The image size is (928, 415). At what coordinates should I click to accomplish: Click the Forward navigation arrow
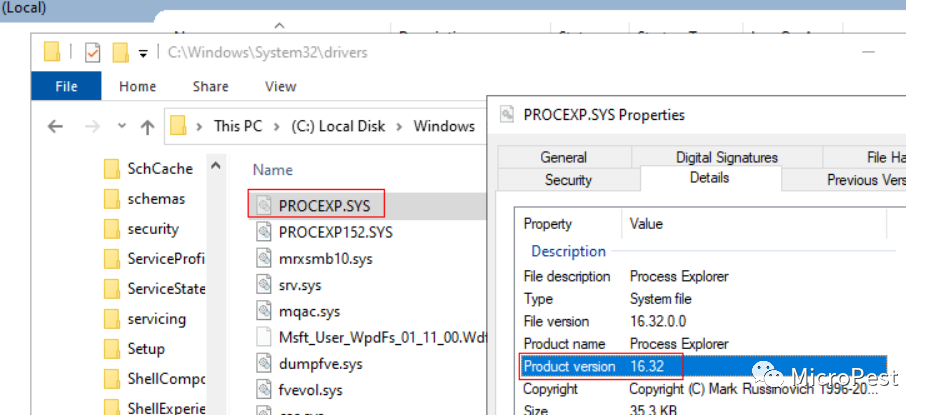point(94,126)
